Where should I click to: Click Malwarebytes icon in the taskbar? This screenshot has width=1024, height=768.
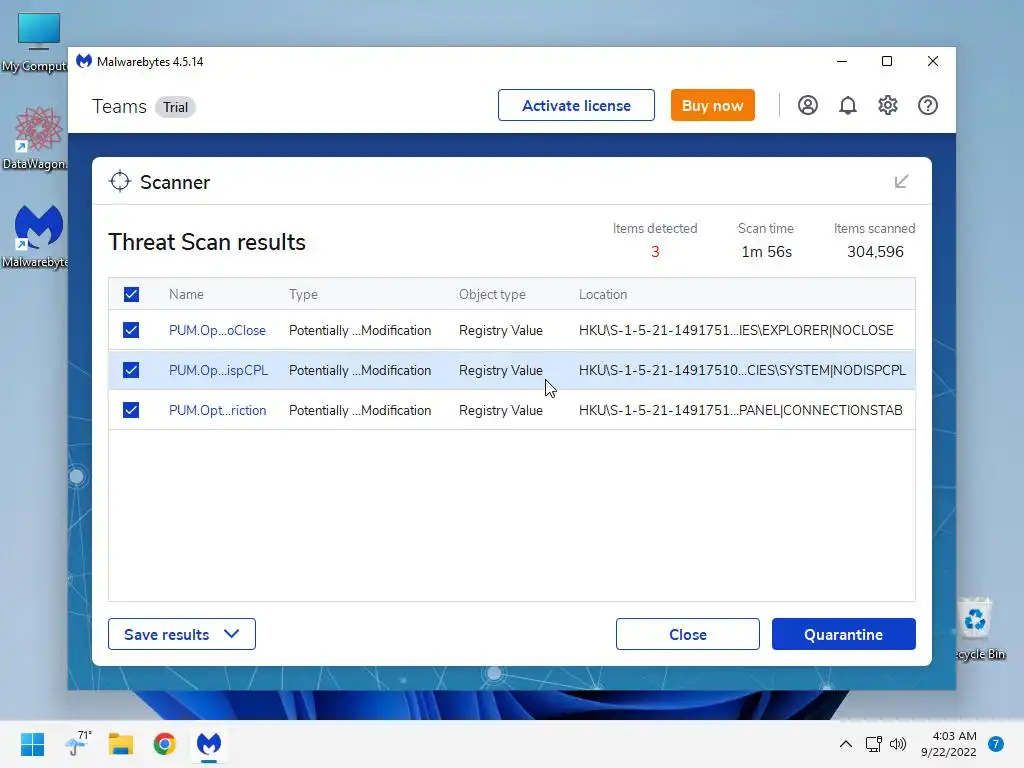209,744
